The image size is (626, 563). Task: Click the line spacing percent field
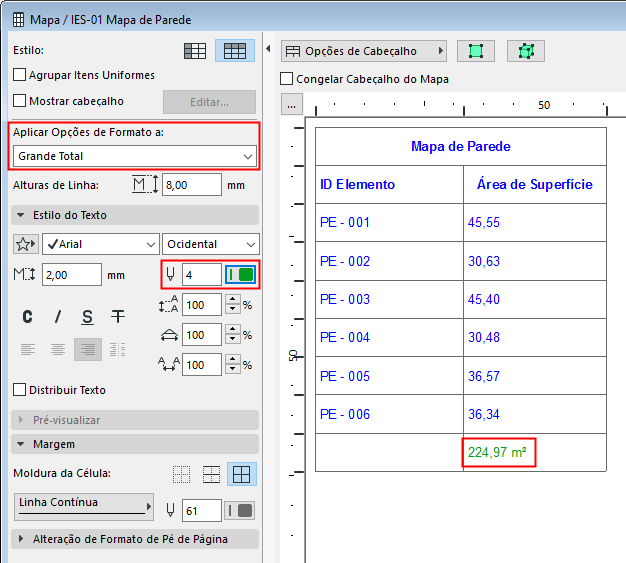202,305
